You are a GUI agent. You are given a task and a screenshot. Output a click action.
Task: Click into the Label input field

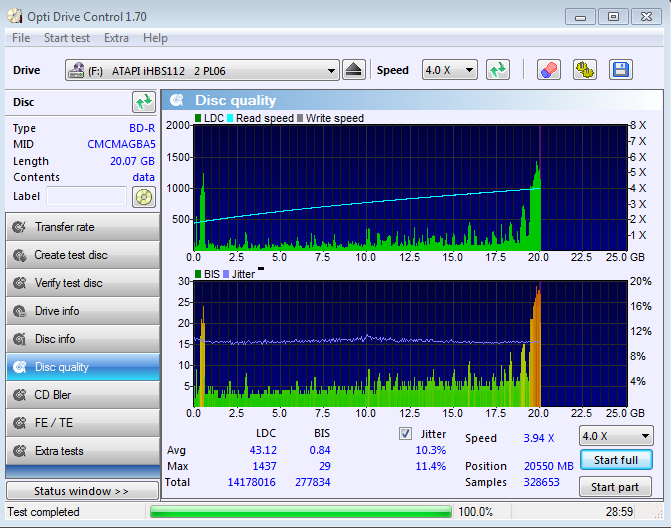point(87,196)
